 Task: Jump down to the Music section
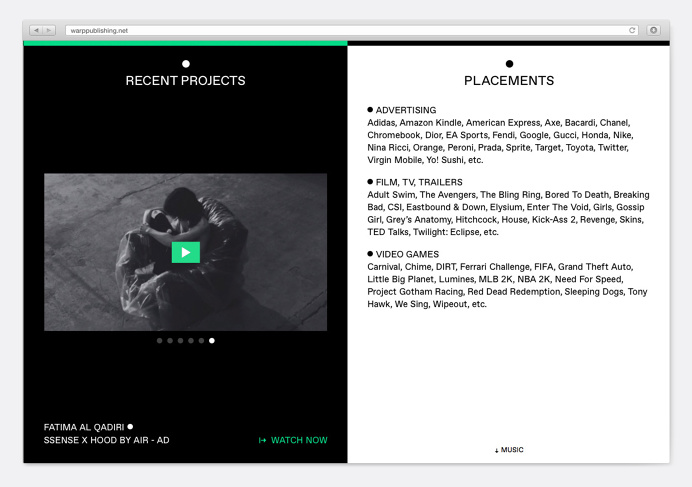coord(509,450)
